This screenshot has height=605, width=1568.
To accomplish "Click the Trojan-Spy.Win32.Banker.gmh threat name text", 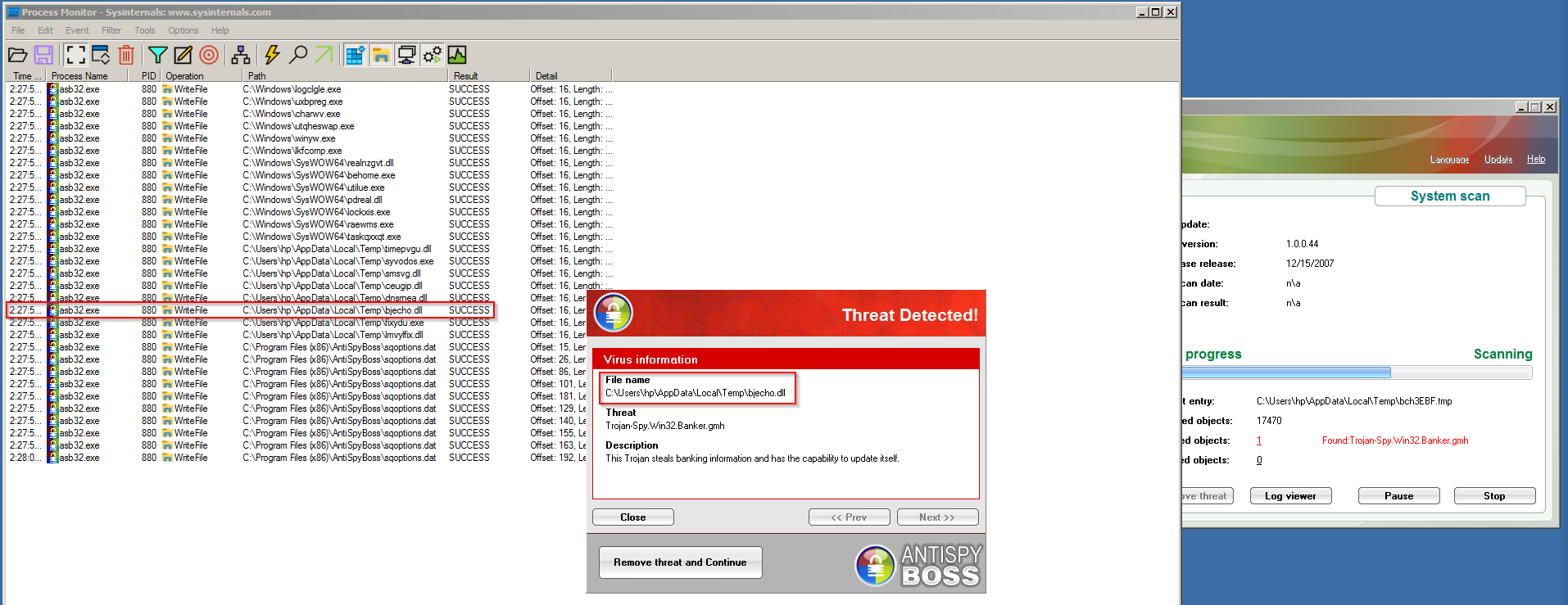I will 665,426.
